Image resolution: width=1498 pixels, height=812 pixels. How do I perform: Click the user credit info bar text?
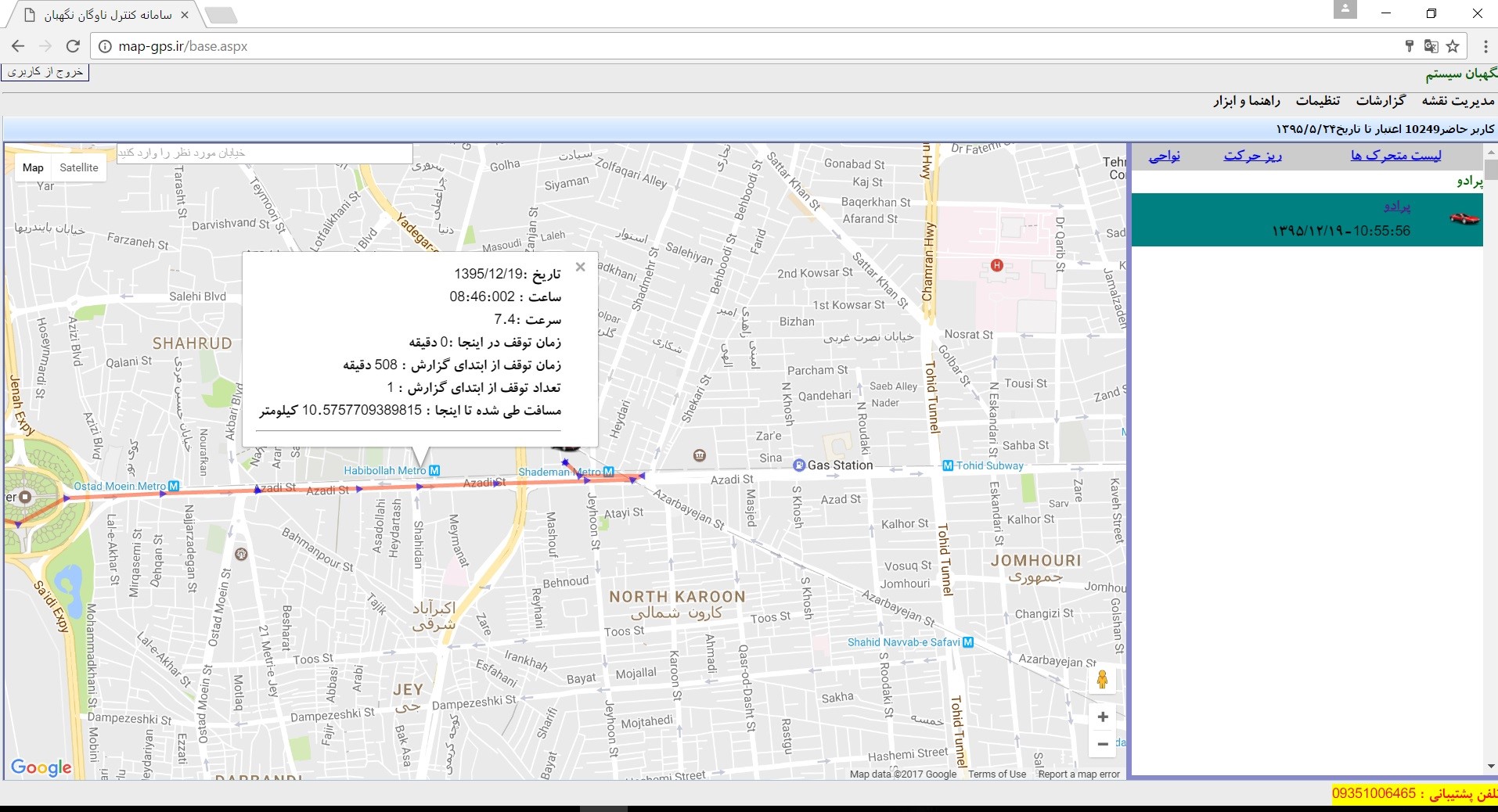[x=1385, y=129]
